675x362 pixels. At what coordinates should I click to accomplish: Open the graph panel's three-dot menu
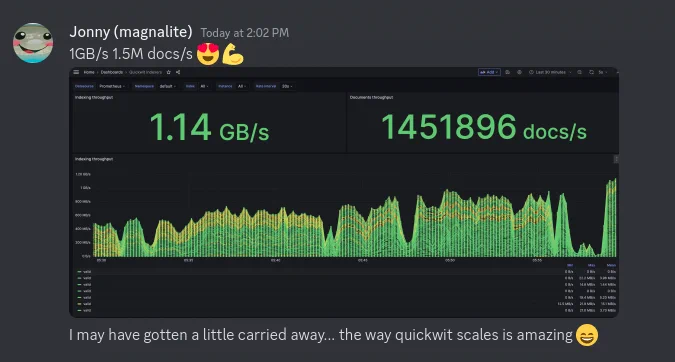click(616, 159)
